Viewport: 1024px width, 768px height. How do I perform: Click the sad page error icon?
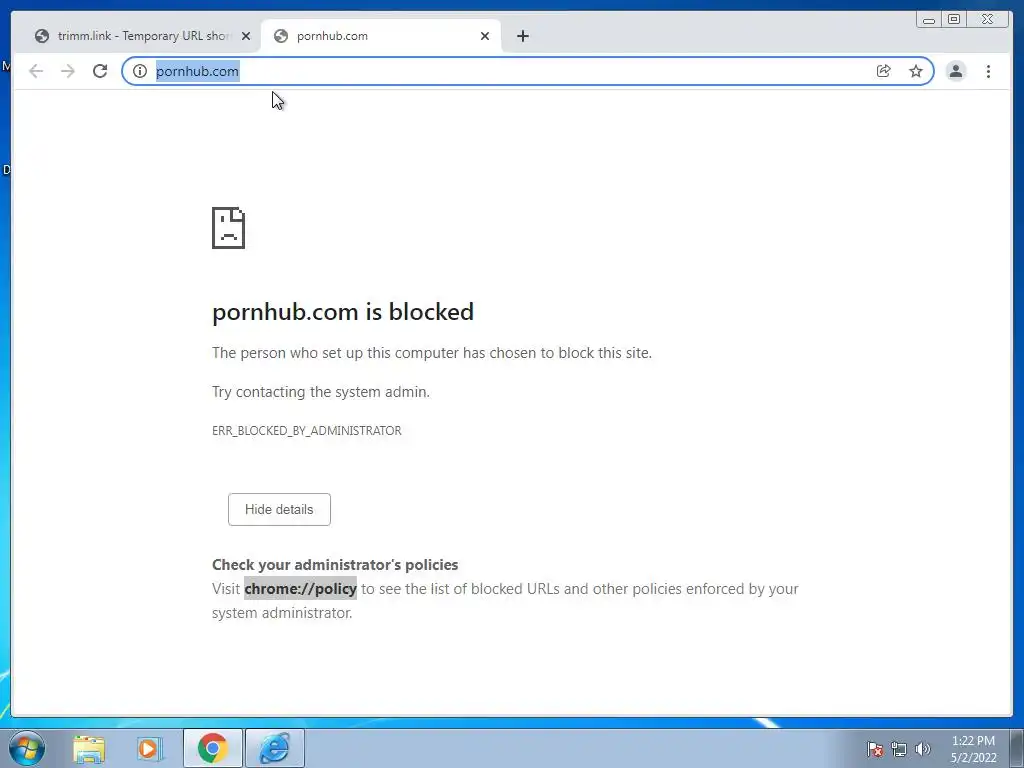coord(229,228)
